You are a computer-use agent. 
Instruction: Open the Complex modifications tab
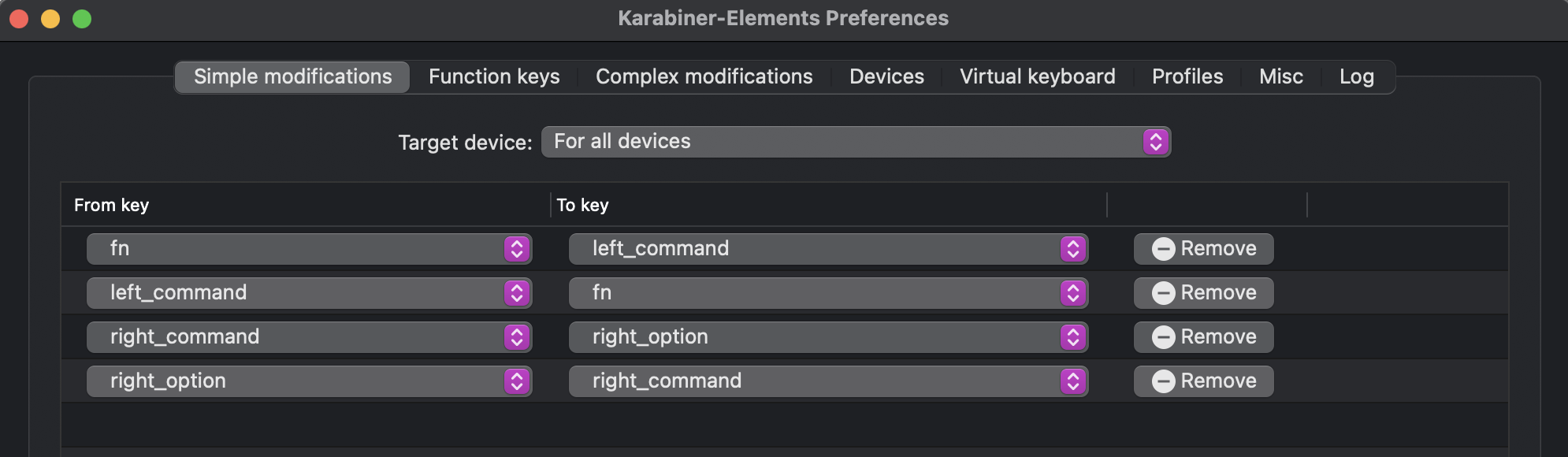click(x=704, y=77)
